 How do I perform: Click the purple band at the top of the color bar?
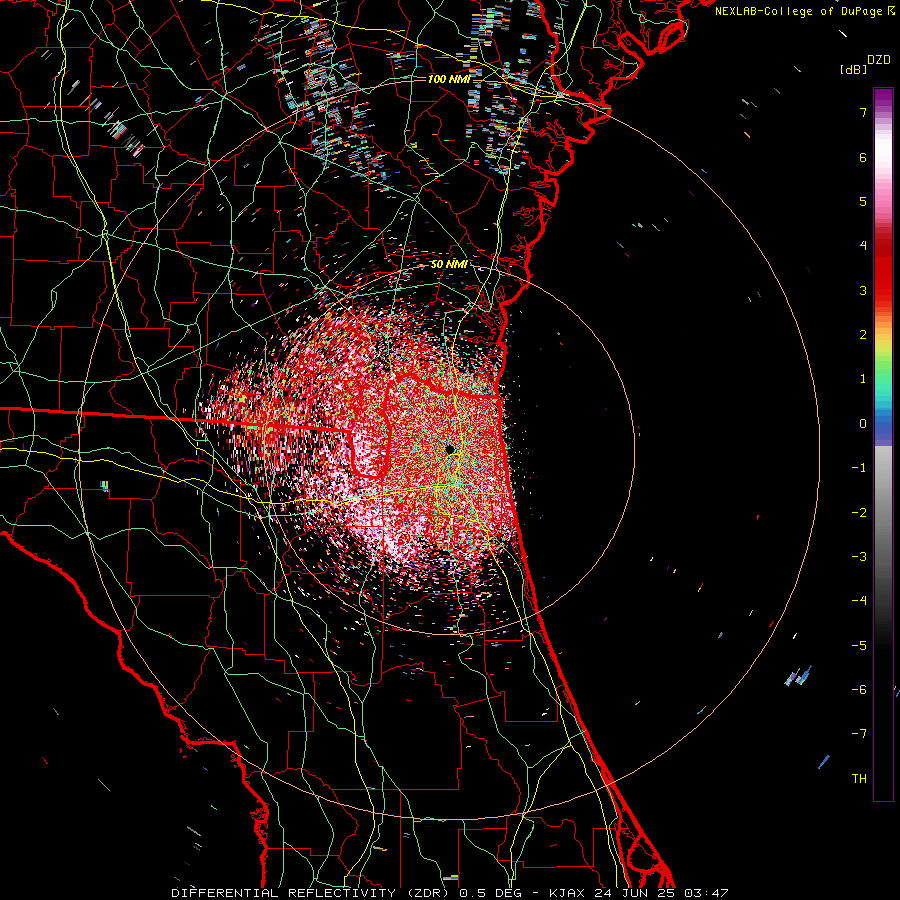point(883,96)
